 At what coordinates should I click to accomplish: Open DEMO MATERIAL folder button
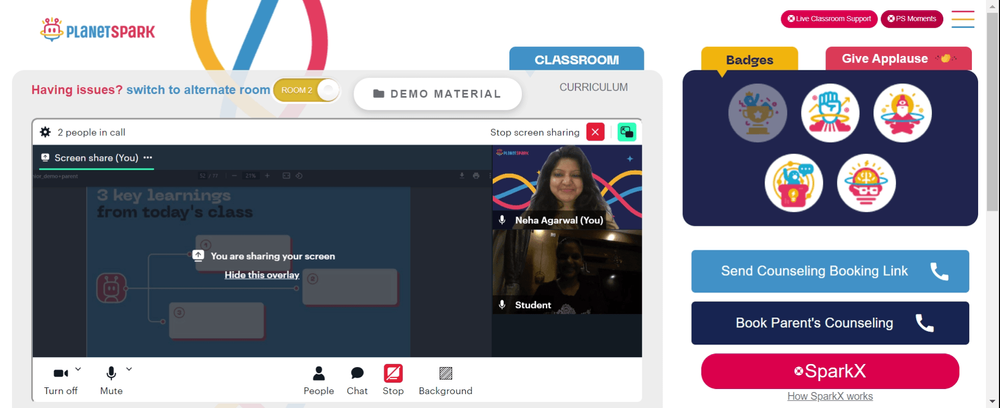(438, 94)
